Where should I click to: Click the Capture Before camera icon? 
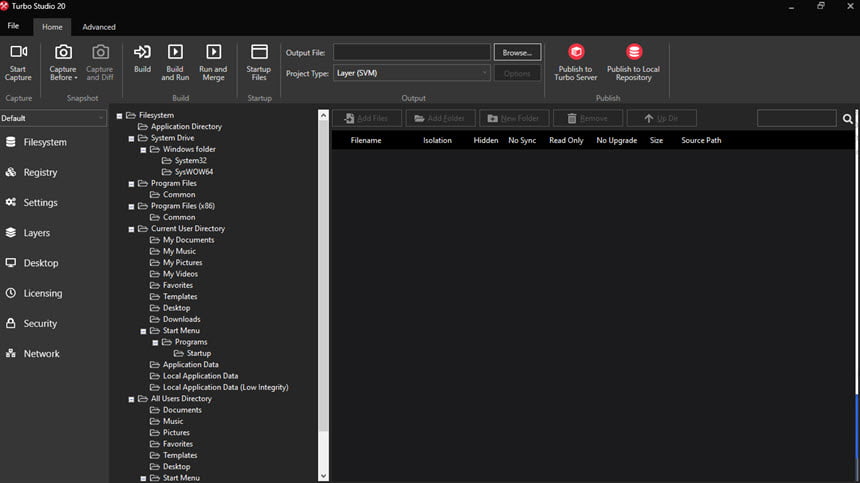[63, 52]
